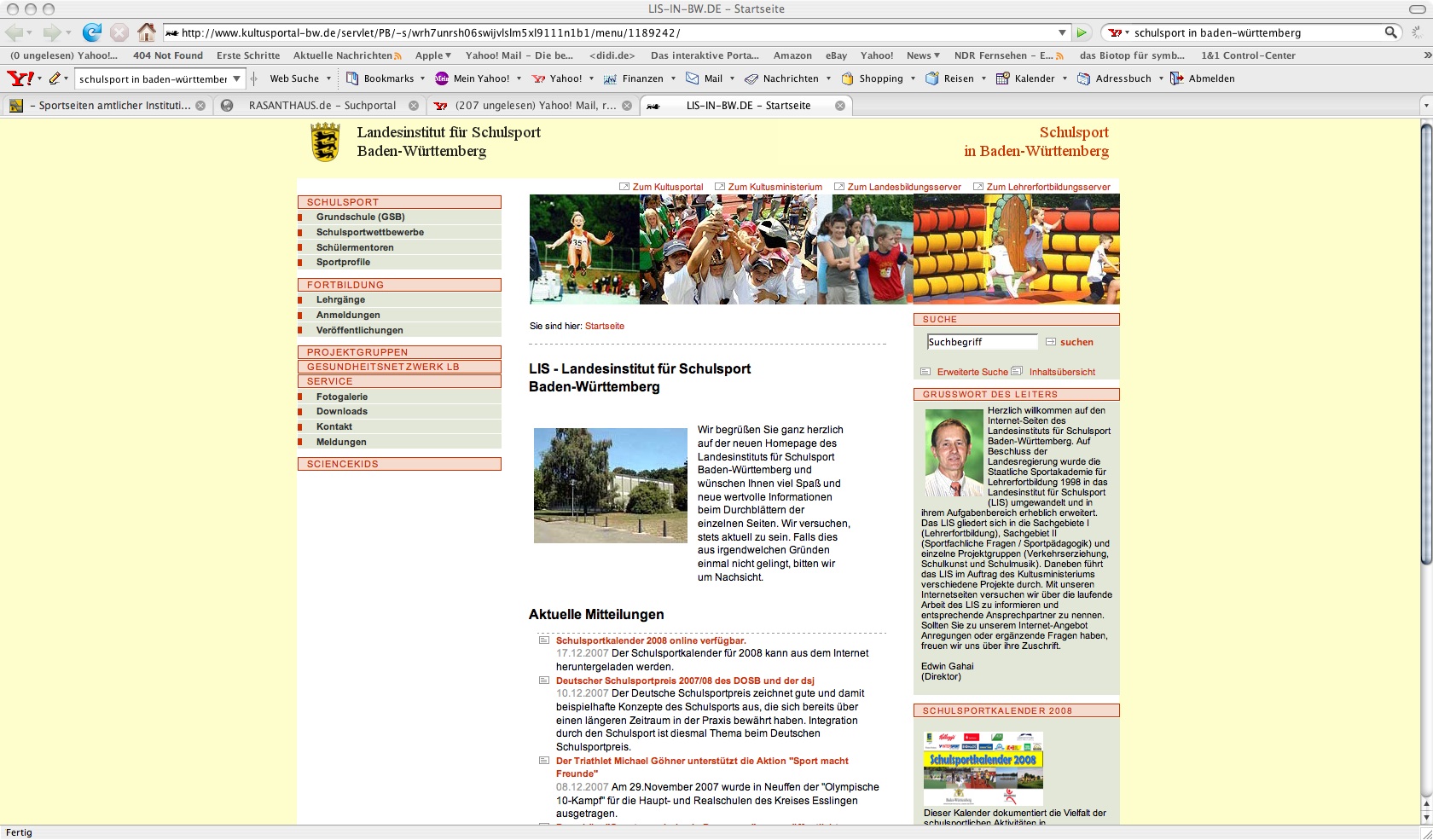Click the Suchbegriff search input field
The width and height of the screenshot is (1433, 840).
[981, 342]
